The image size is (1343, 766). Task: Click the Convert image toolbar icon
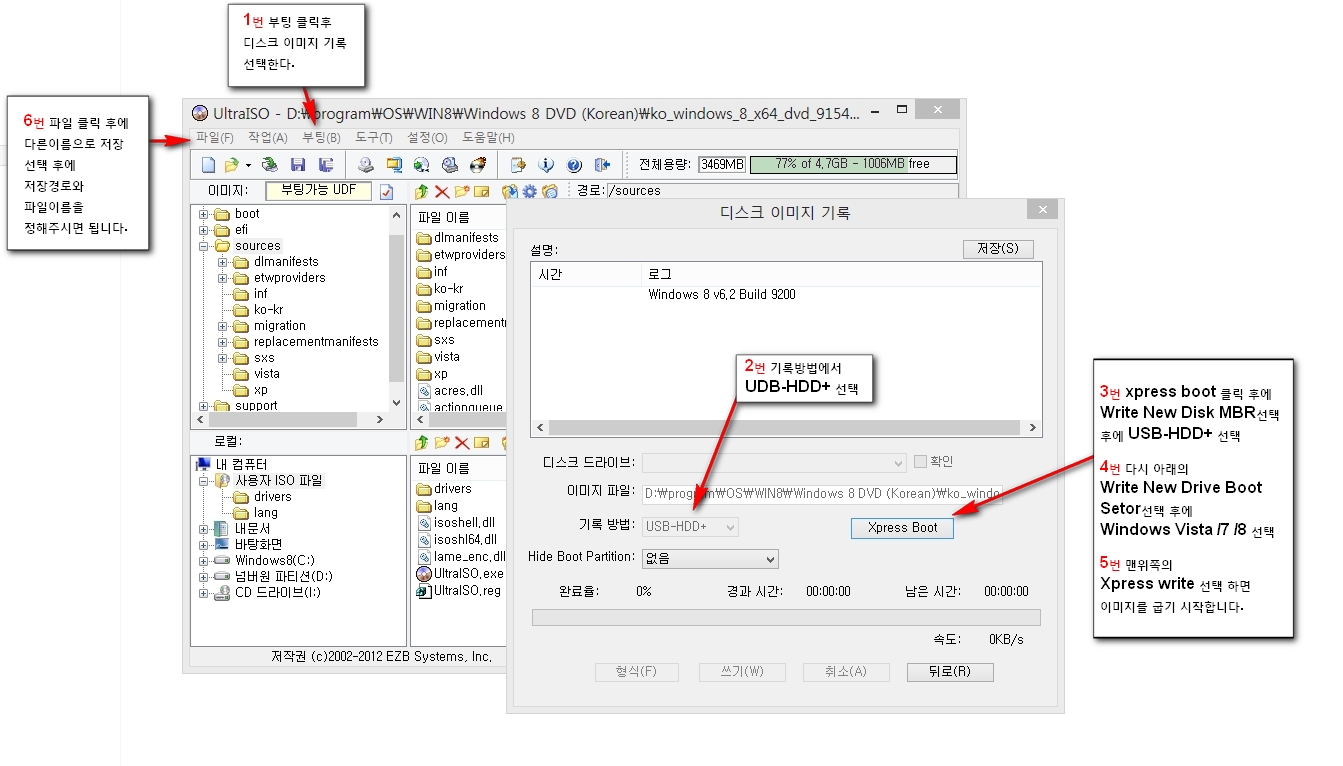tap(422, 165)
